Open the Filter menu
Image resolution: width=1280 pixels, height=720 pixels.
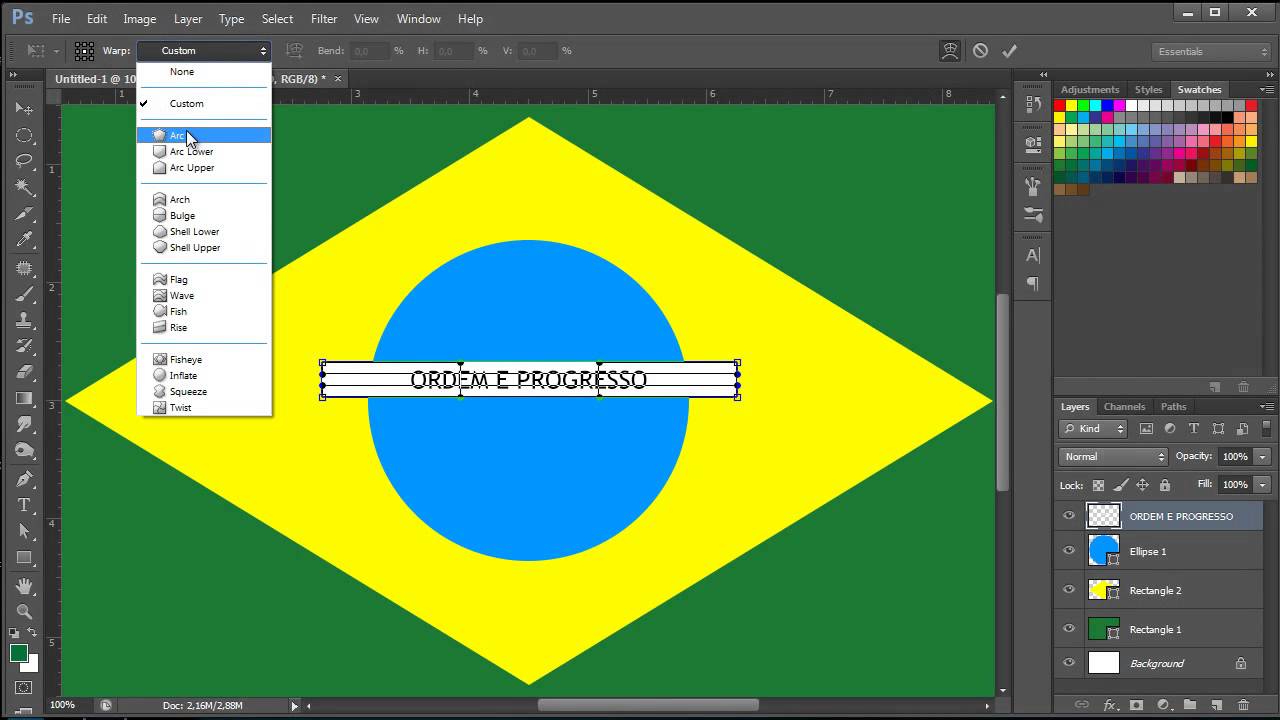[x=323, y=19]
